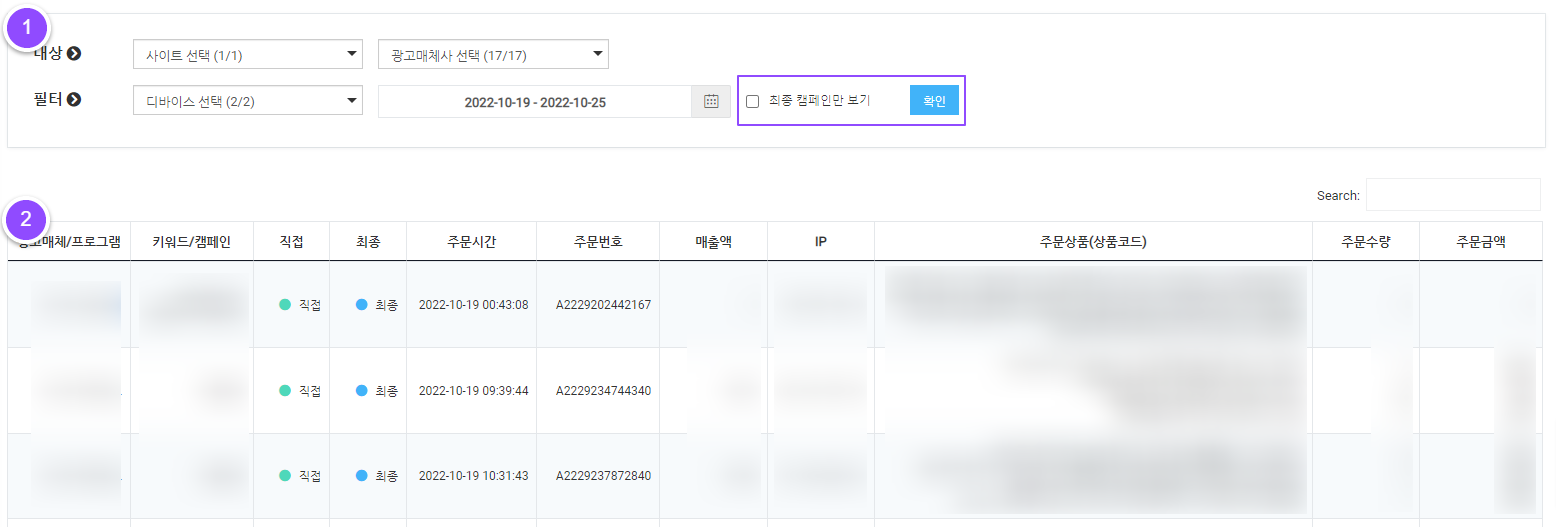Open the calendar date picker icon
Image resolution: width=1556 pixels, height=527 pixels.
pos(711,102)
